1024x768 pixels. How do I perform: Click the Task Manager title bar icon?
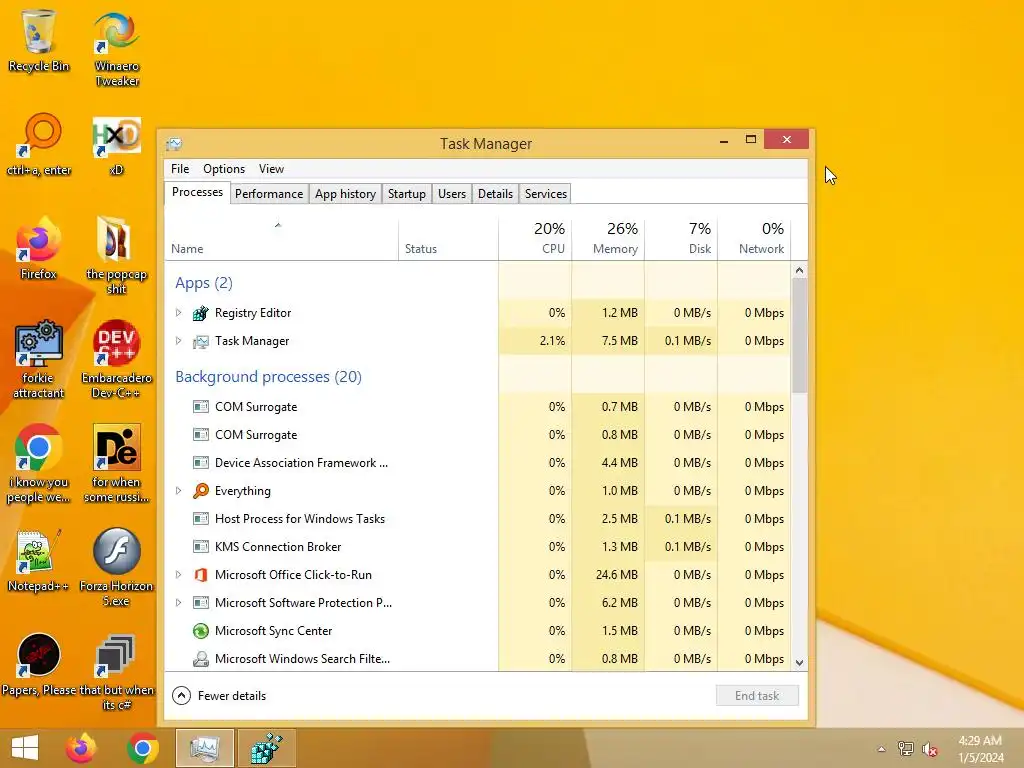174,144
